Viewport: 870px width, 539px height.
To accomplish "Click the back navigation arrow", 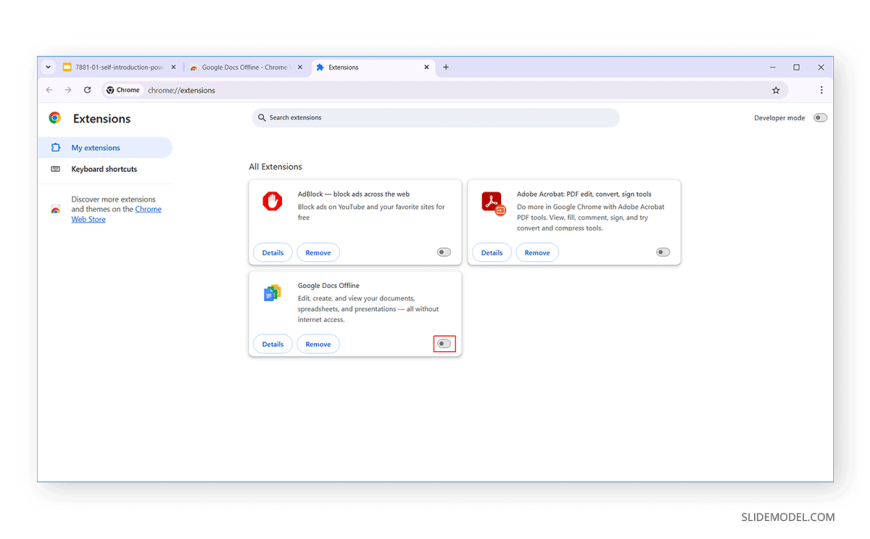I will coord(49,90).
